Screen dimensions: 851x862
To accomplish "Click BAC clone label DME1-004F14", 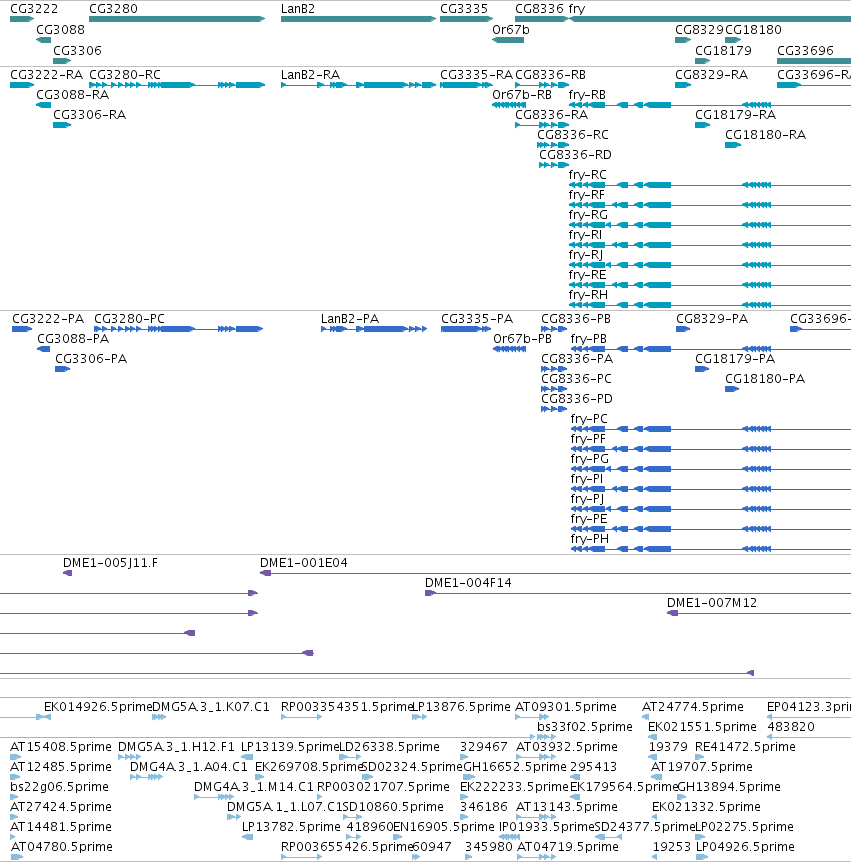I will pos(468,583).
